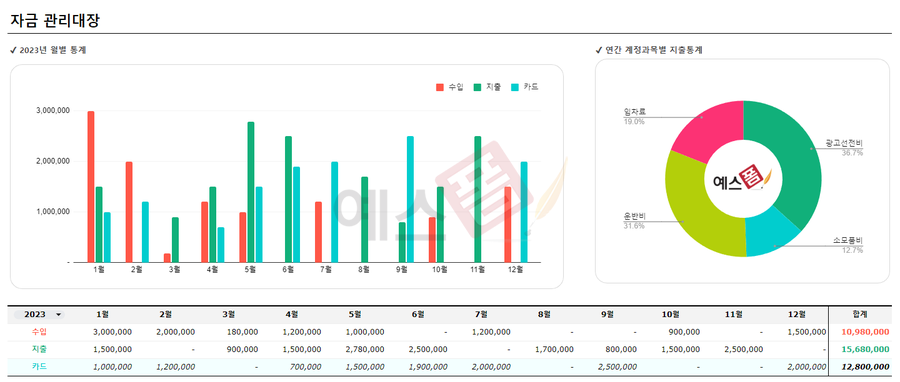Click the 31.6% label for 운반비
Viewport: 900px width, 382px height.
634,226
